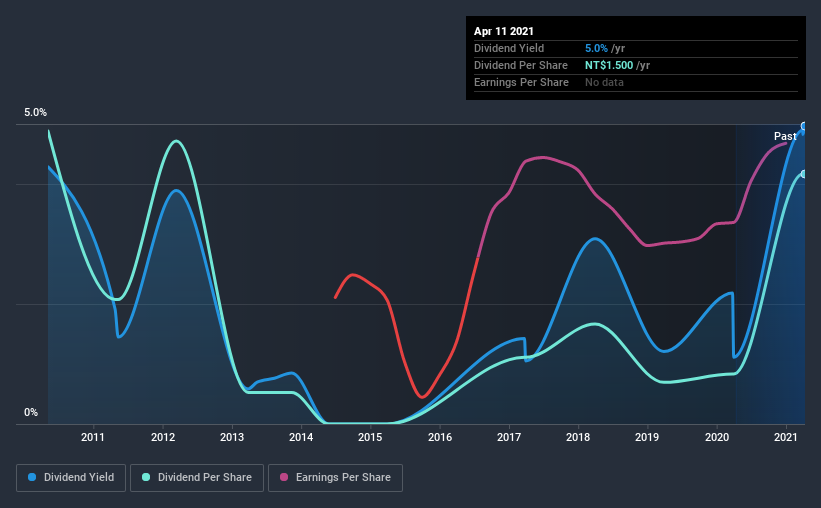Select the 2014 x-axis label
This screenshot has width=821, height=508.
point(301,437)
